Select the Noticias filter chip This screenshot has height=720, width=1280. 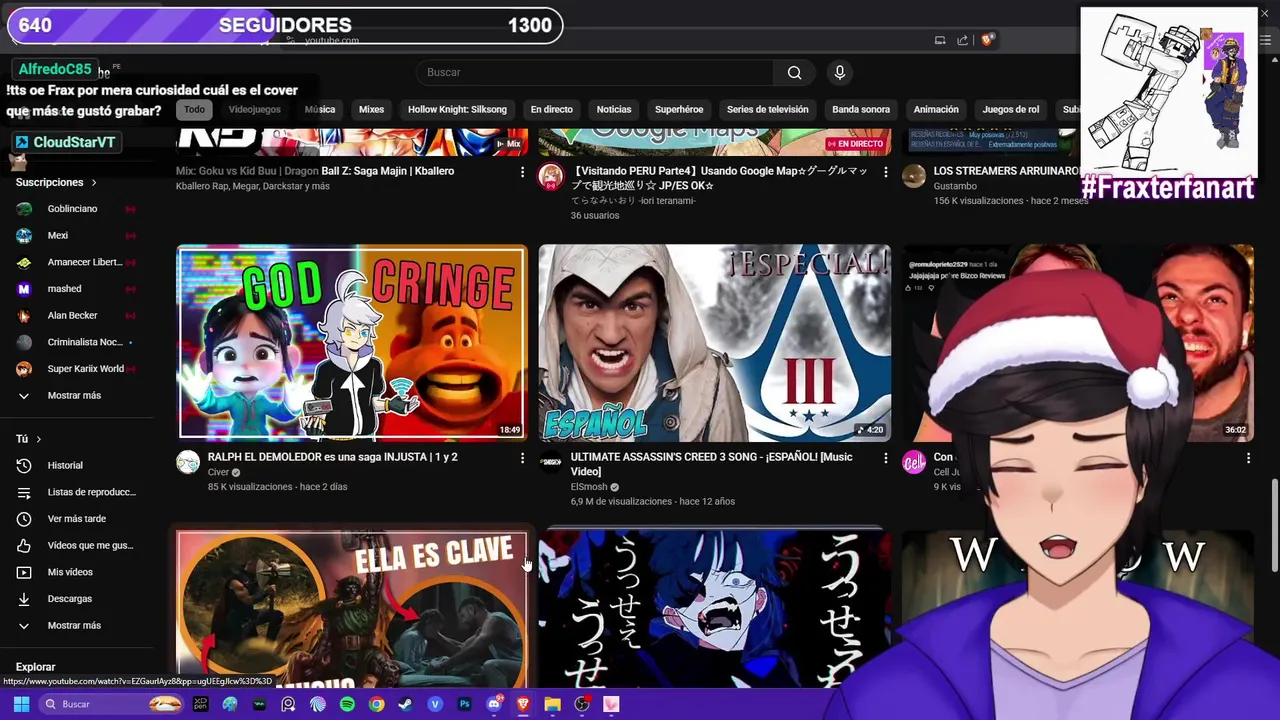point(614,109)
